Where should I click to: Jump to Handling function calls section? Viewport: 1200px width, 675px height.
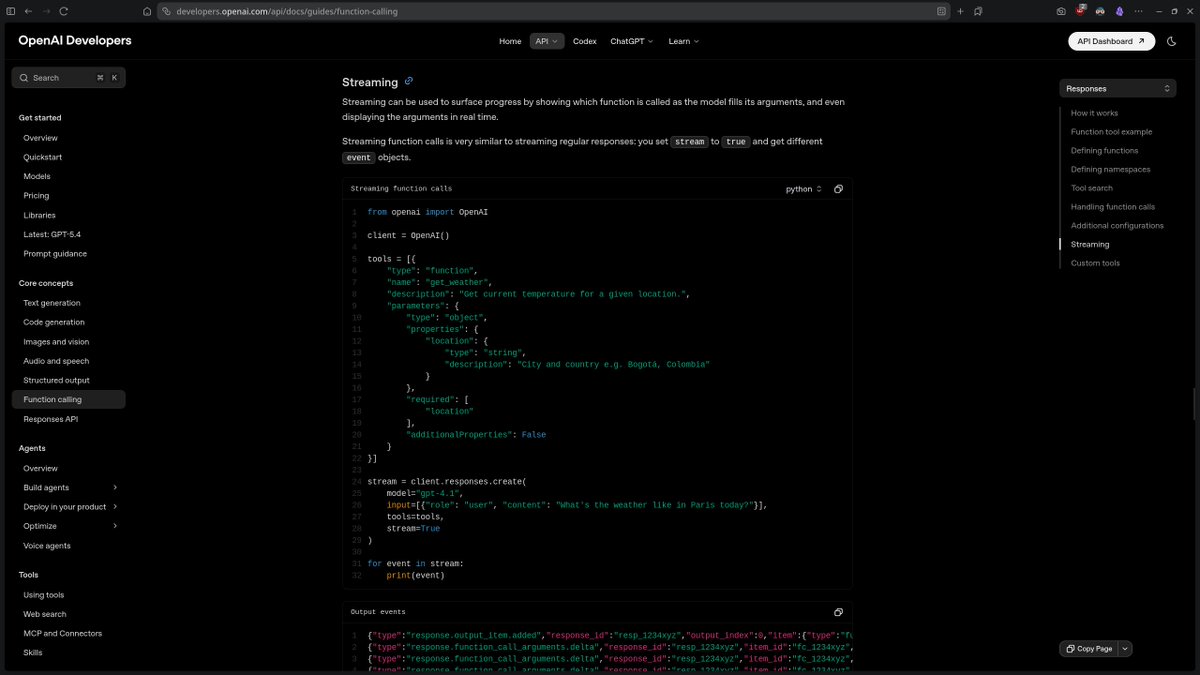click(1113, 207)
